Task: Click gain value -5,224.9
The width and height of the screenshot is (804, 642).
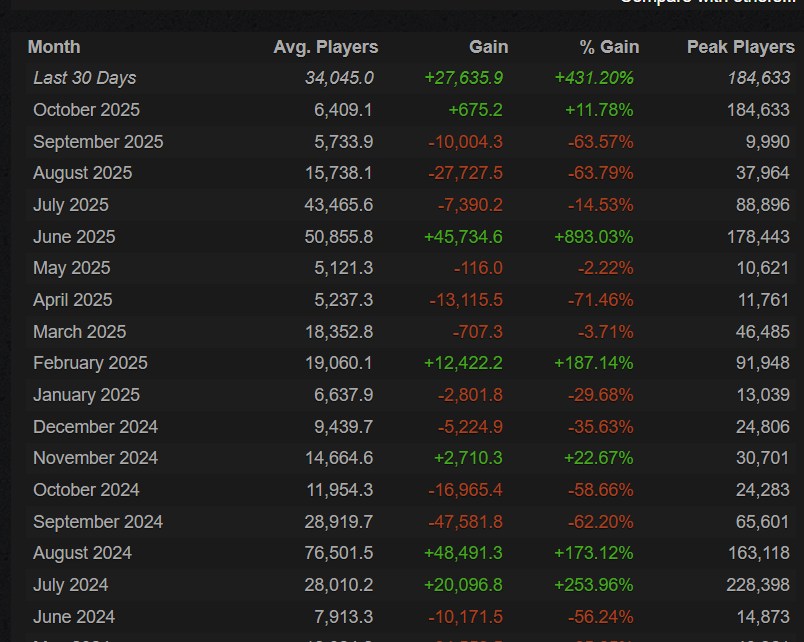Action: click(470, 426)
